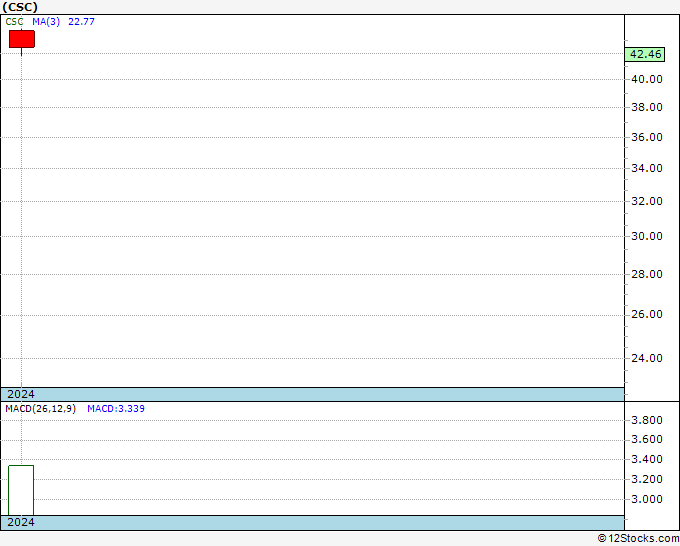Click the 22.77 moving average value
This screenshot has height=546, width=680.
(82, 22)
